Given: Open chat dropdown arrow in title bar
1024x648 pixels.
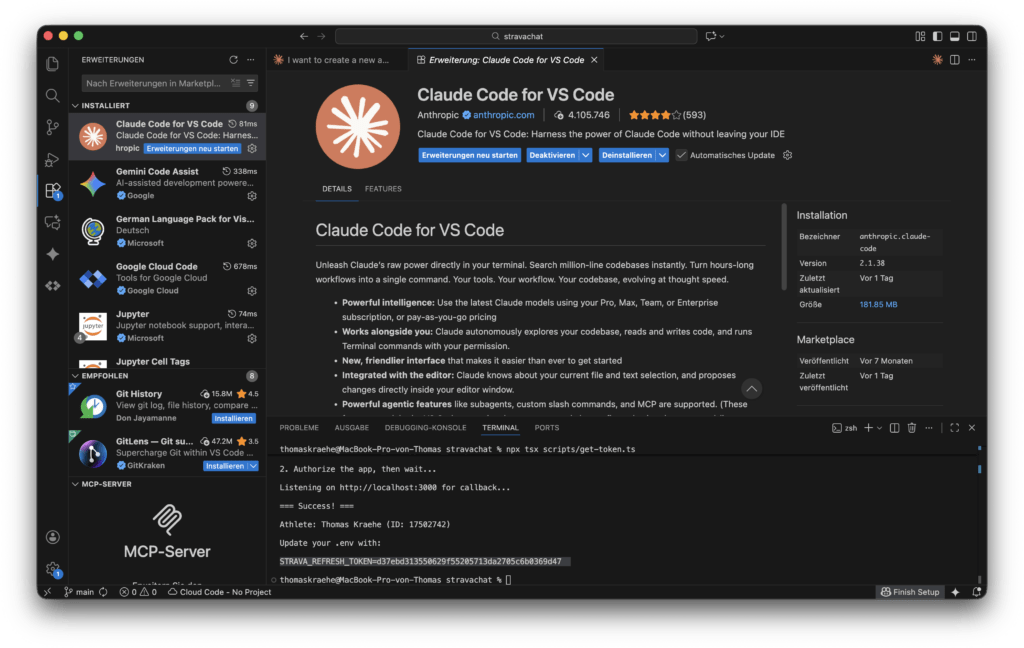Looking at the screenshot, I should coord(722,36).
